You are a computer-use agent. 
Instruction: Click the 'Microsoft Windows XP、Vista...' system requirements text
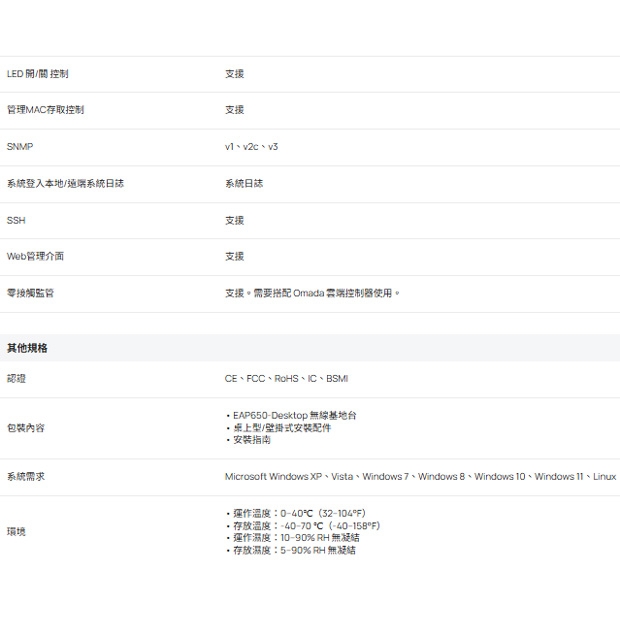pyautogui.click(x=420, y=476)
